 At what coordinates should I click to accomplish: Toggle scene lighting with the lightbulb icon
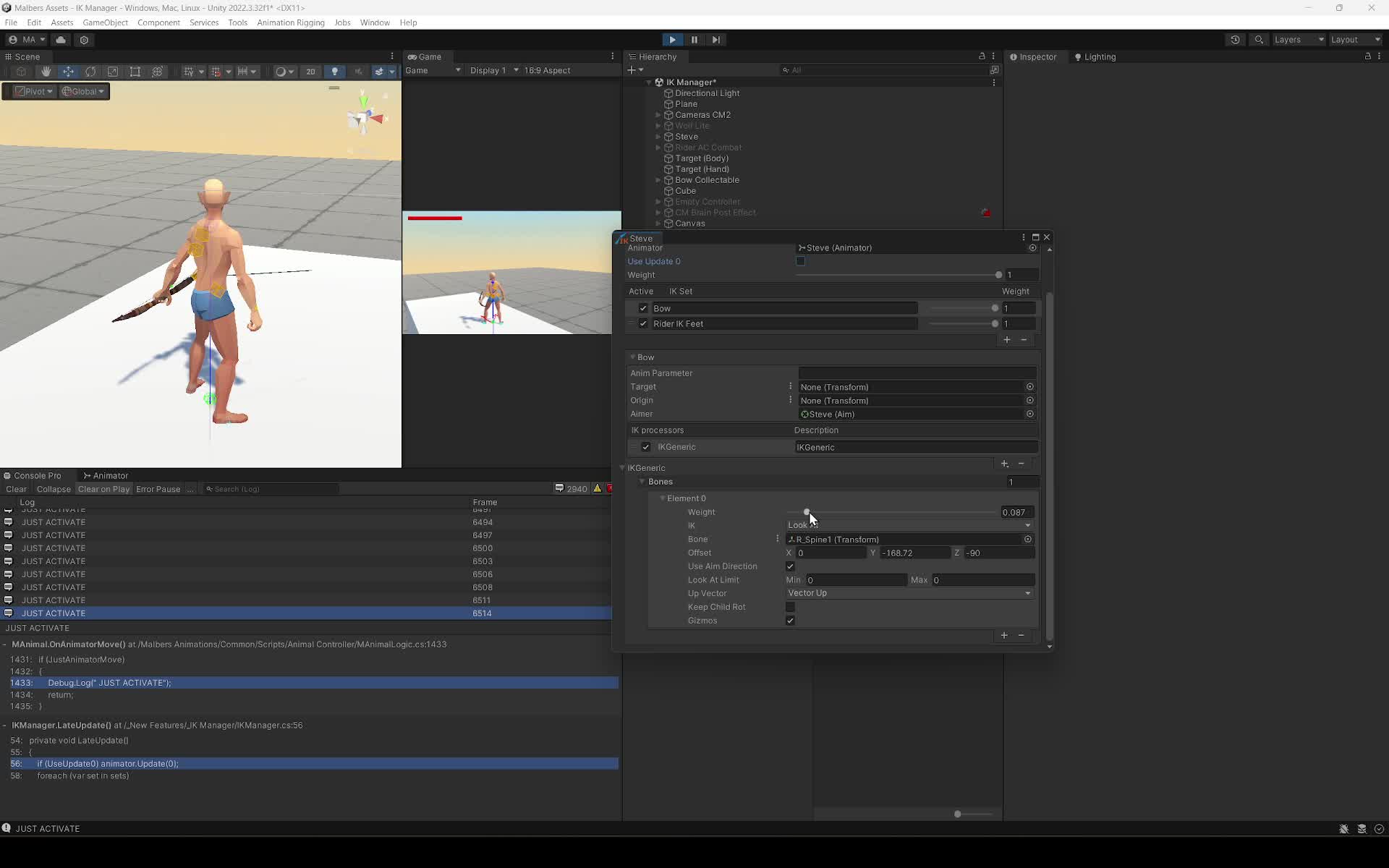(335, 72)
